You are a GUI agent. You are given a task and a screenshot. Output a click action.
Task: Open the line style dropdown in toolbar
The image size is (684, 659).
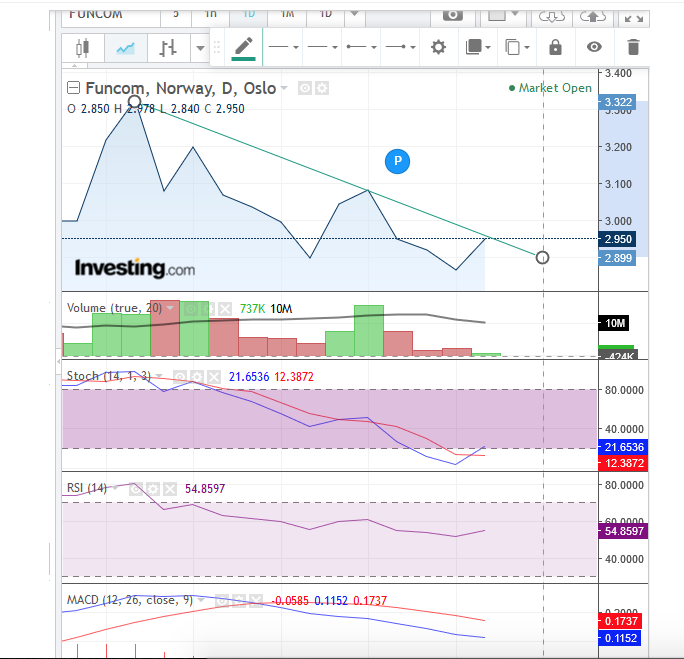[x=284, y=47]
